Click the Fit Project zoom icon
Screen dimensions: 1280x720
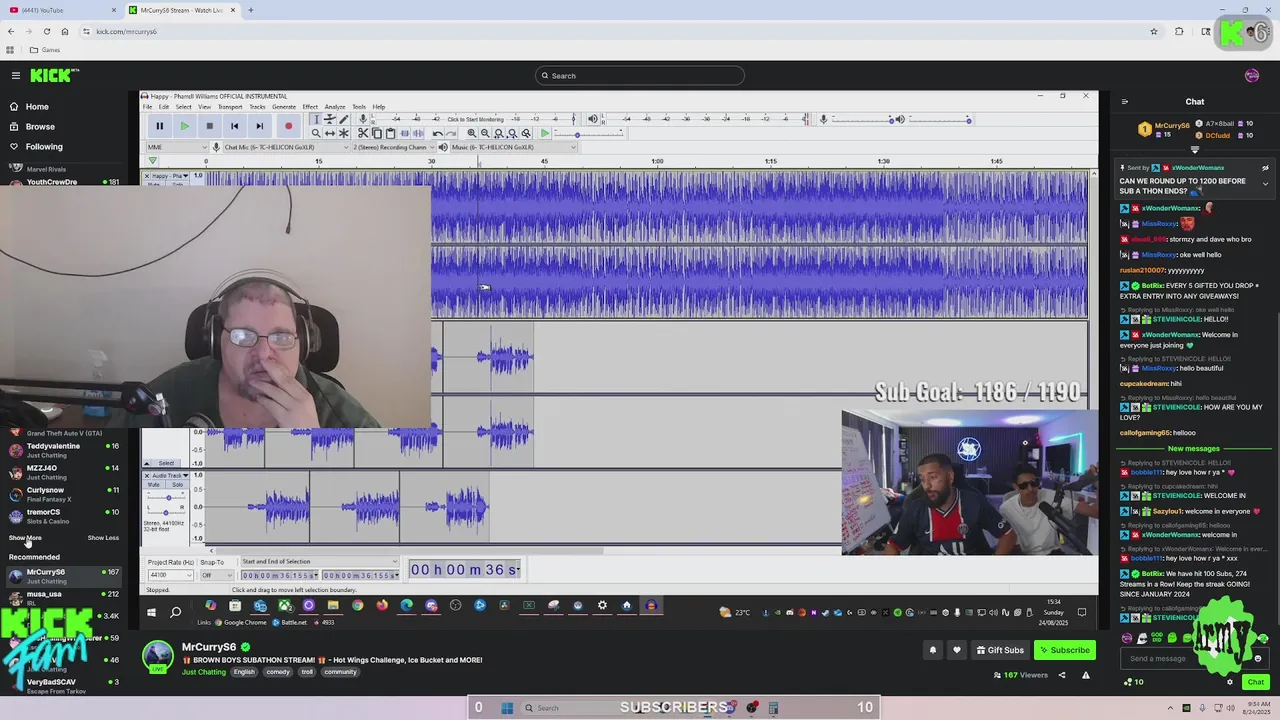512,133
